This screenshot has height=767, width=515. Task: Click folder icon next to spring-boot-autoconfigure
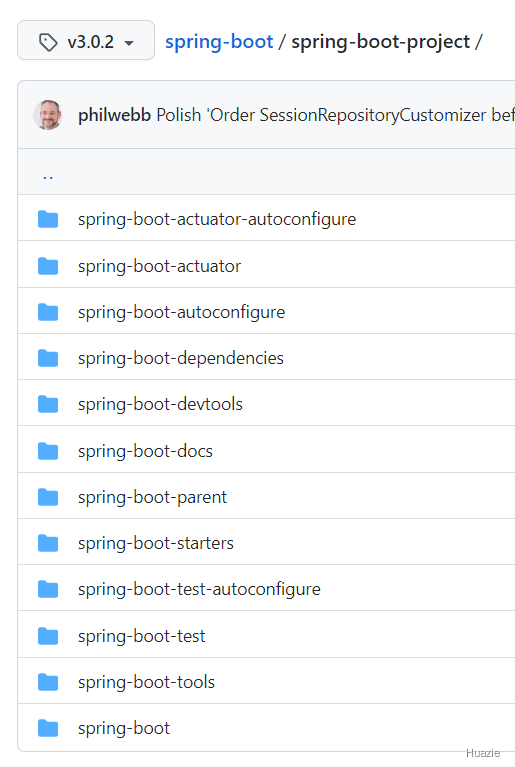[48, 312]
